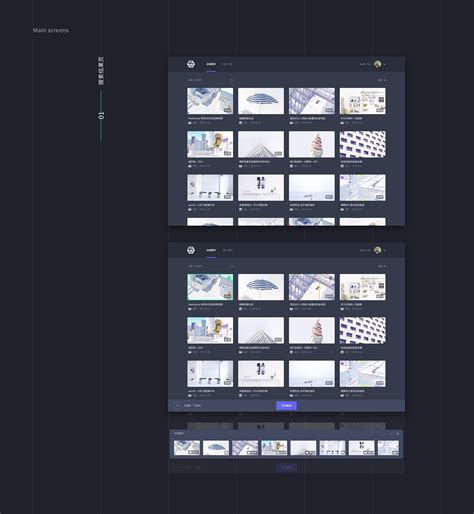Image resolution: width=474 pixels, height=514 pixels.
Task: Open the striped umbrella thumbnail in the upper screen
Action: pyautogui.click(x=261, y=101)
